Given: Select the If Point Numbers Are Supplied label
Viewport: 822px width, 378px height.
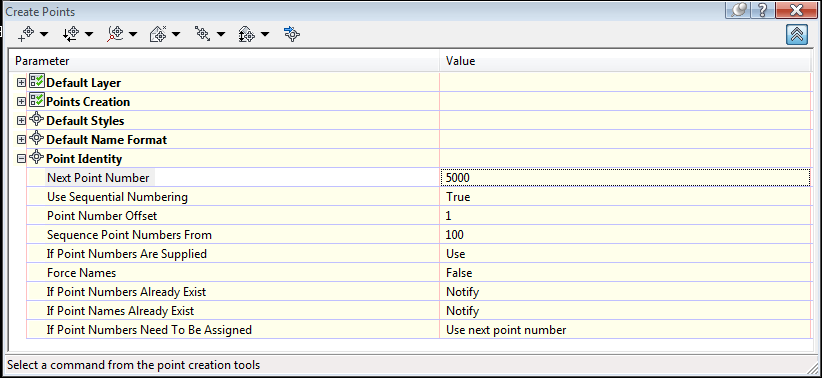Looking at the screenshot, I should 127,254.
